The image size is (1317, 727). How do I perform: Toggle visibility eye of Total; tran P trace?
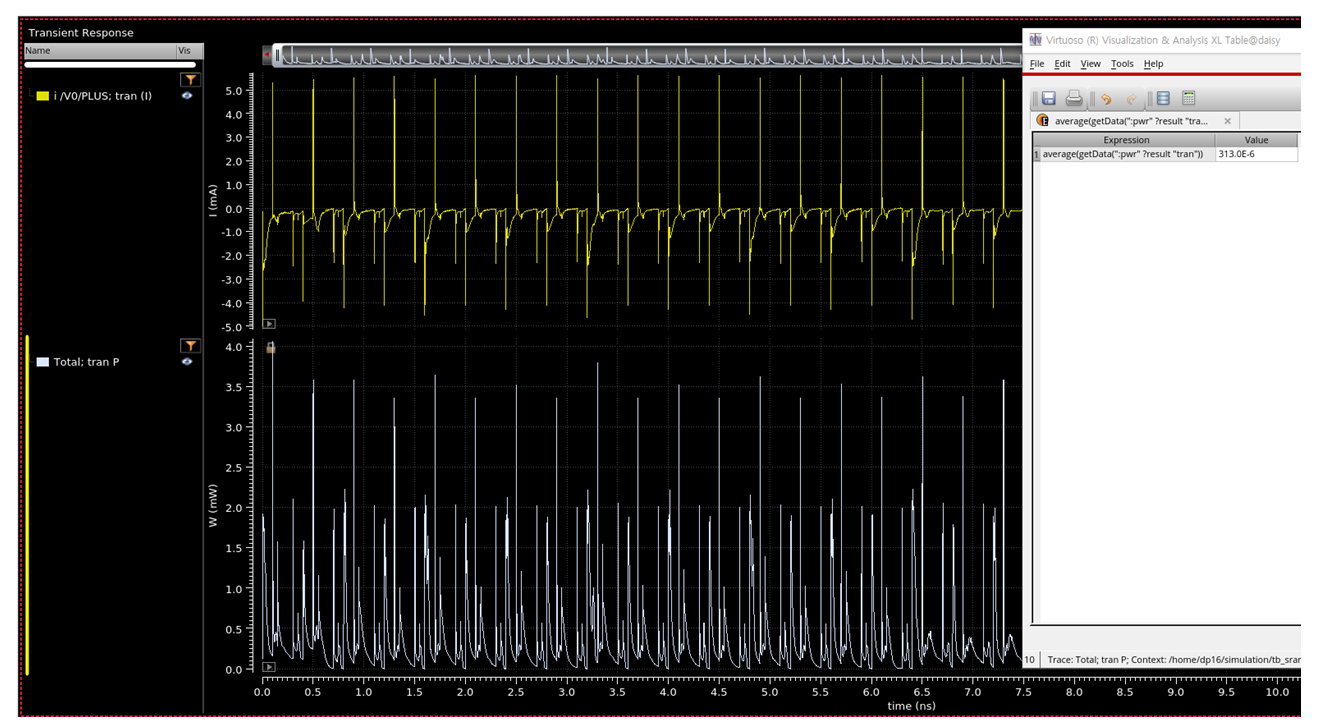pyautogui.click(x=187, y=362)
